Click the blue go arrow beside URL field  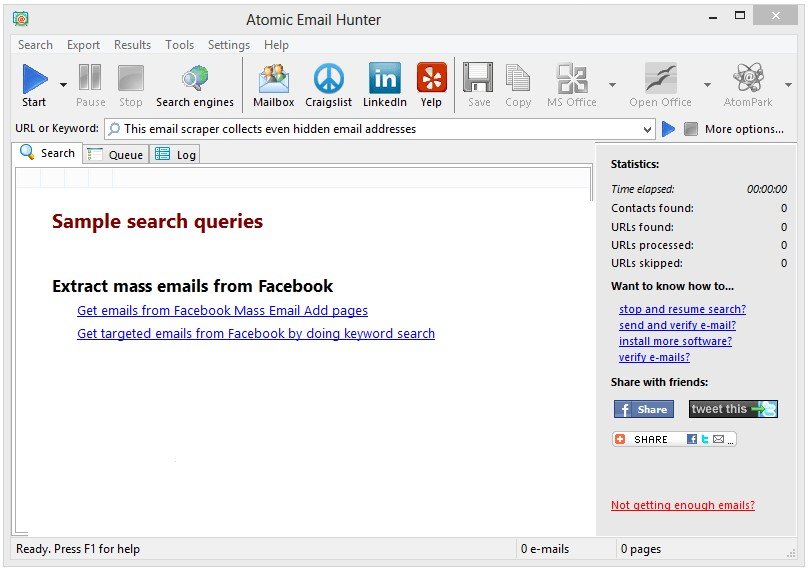pyautogui.click(x=668, y=129)
